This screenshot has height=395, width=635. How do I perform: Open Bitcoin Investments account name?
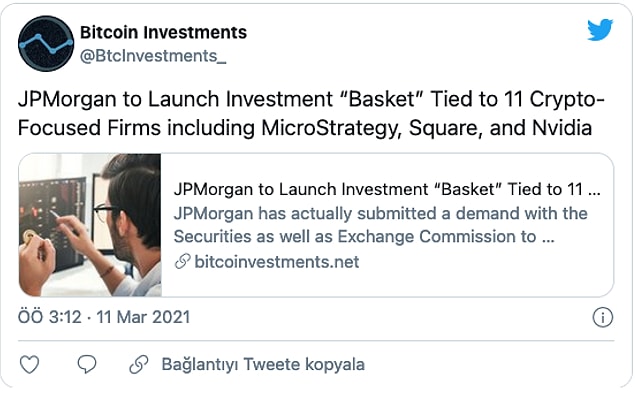coord(163,32)
